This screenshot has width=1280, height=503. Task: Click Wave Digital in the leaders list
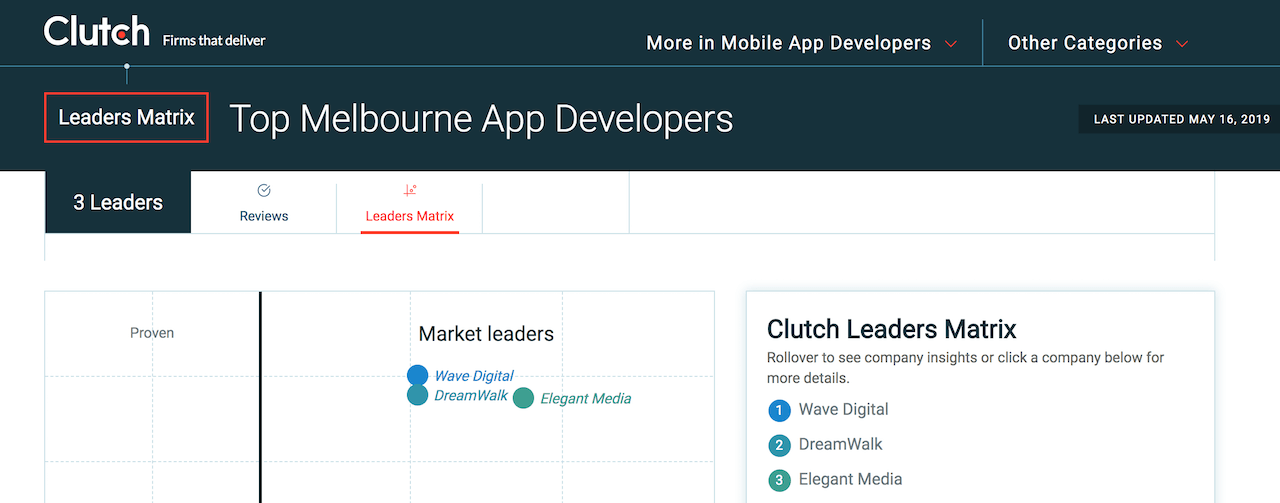[843, 409]
